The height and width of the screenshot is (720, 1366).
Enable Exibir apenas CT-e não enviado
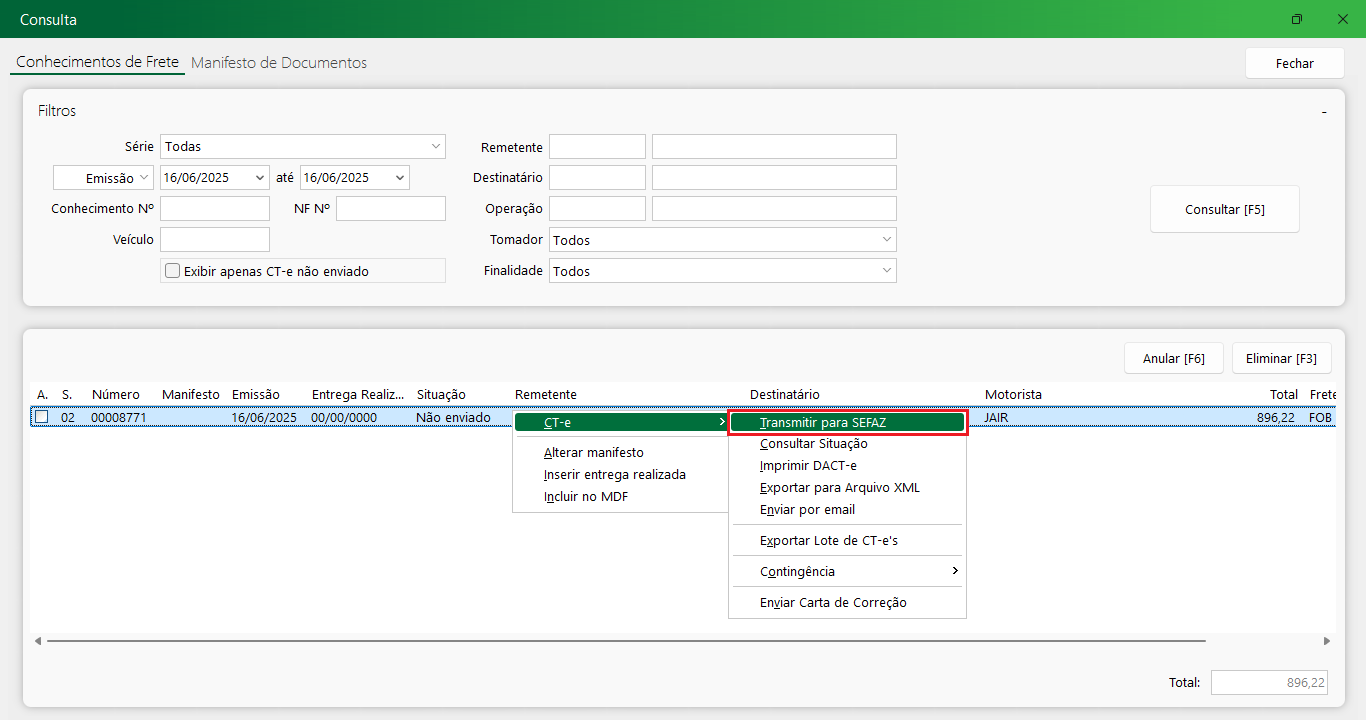173,271
